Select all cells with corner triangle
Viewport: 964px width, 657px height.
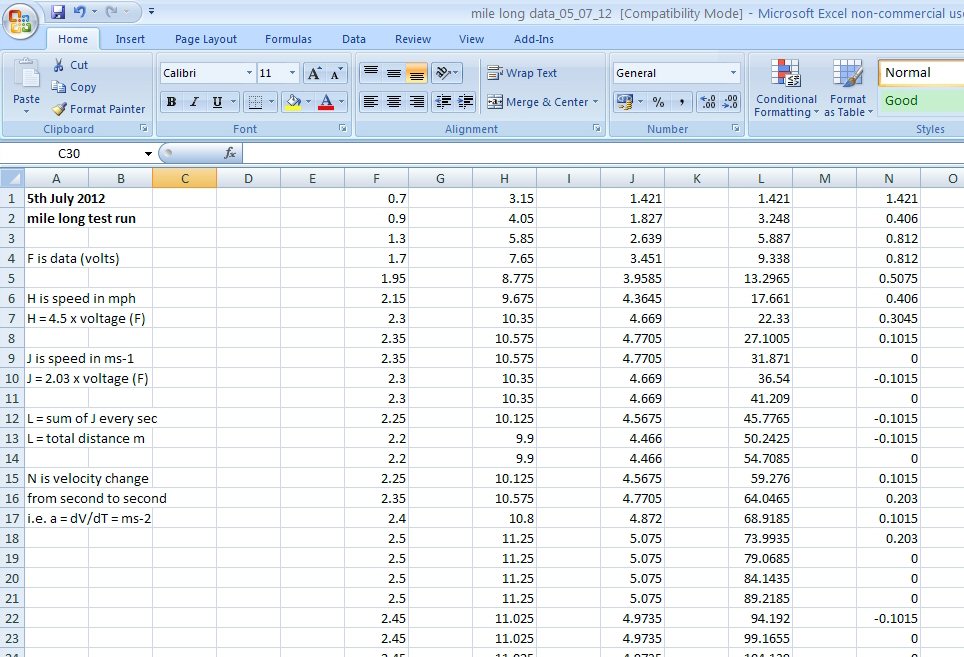pos(12,178)
